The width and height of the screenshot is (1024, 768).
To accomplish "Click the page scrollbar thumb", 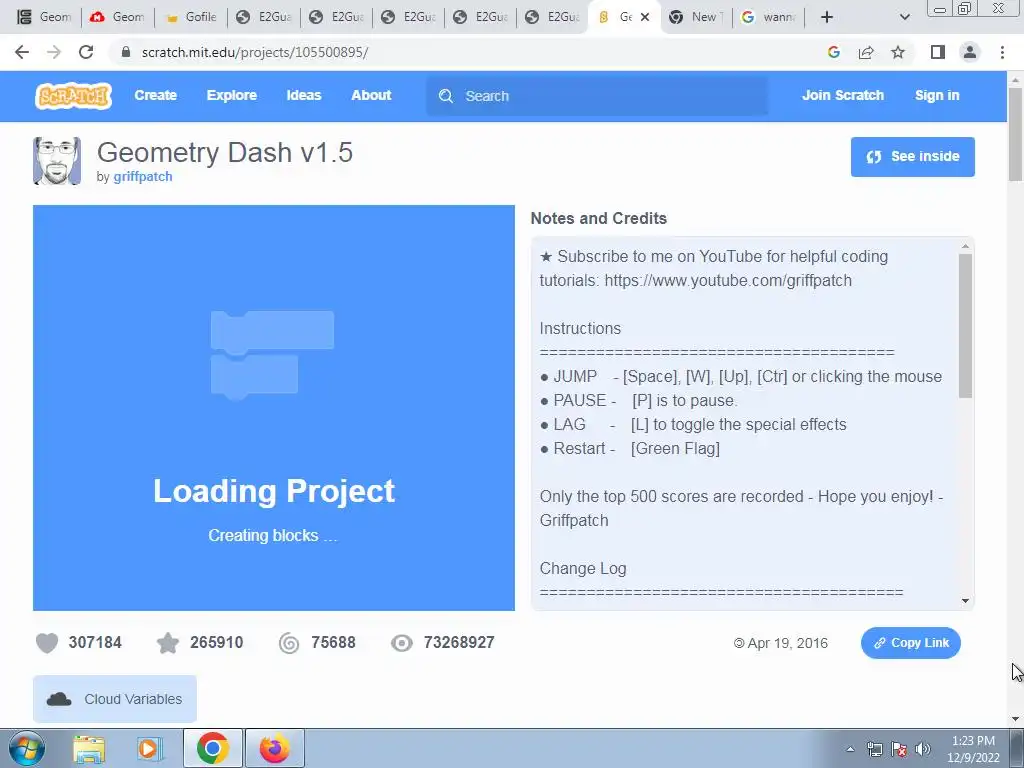I will (x=1016, y=134).
